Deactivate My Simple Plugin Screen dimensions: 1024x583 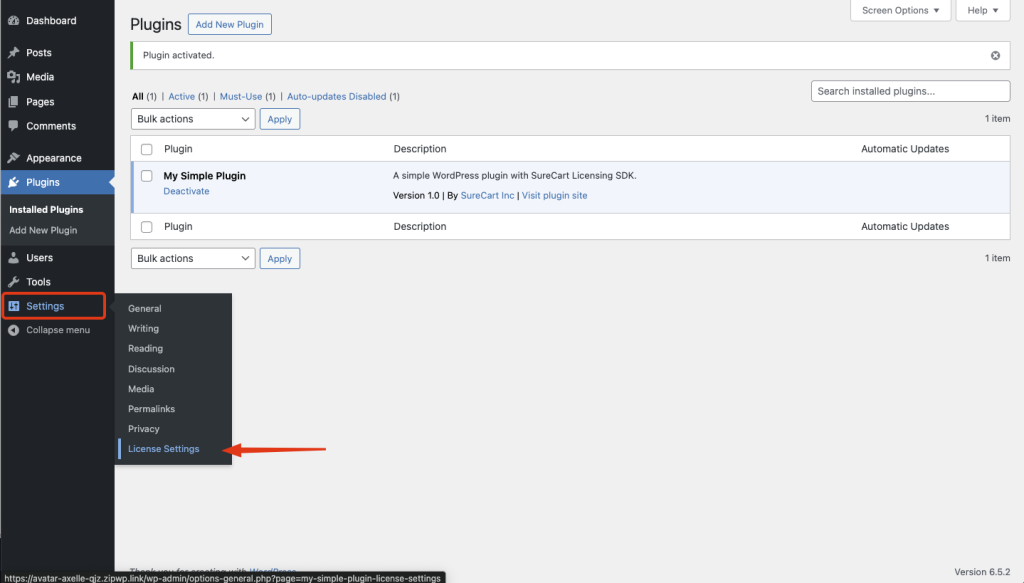click(186, 191)
